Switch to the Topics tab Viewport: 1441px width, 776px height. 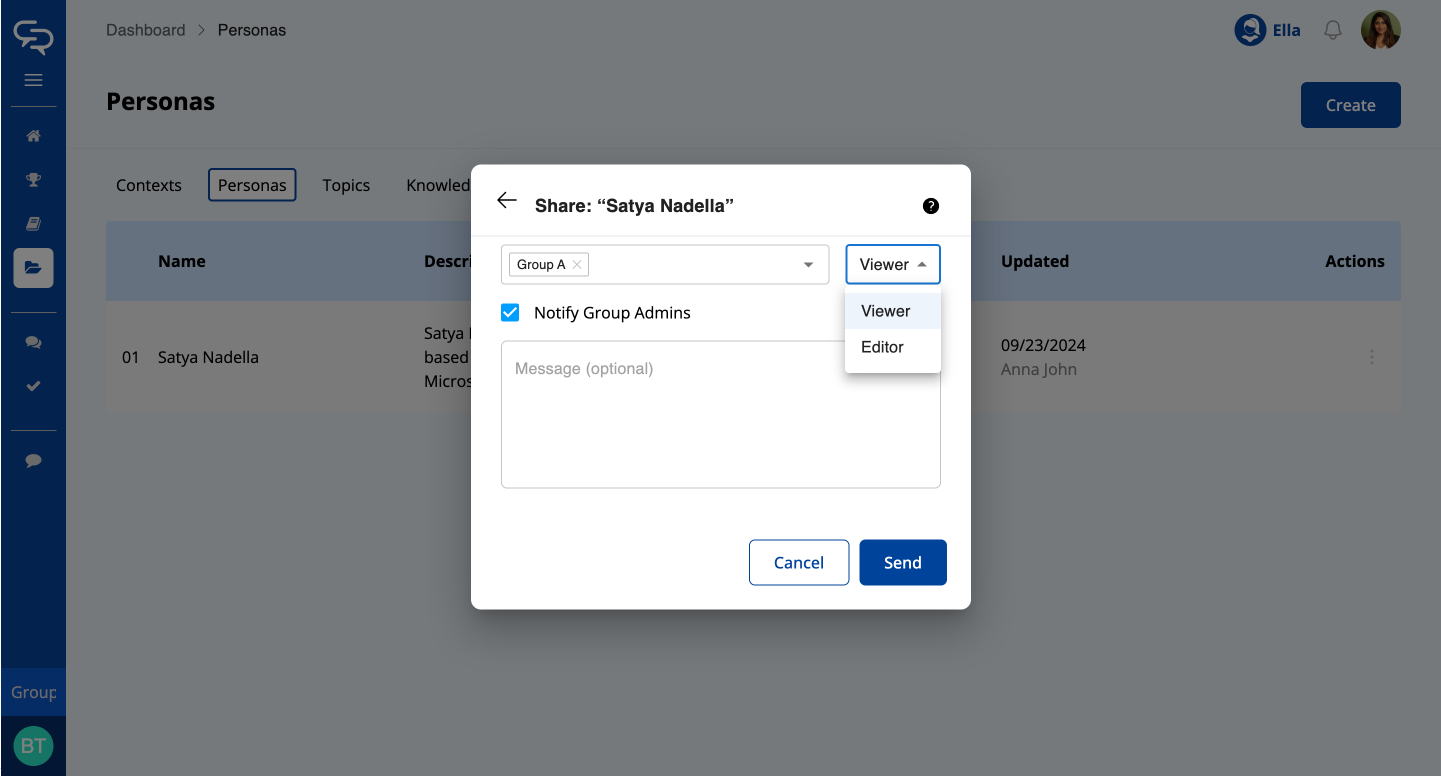pos(346,185)
